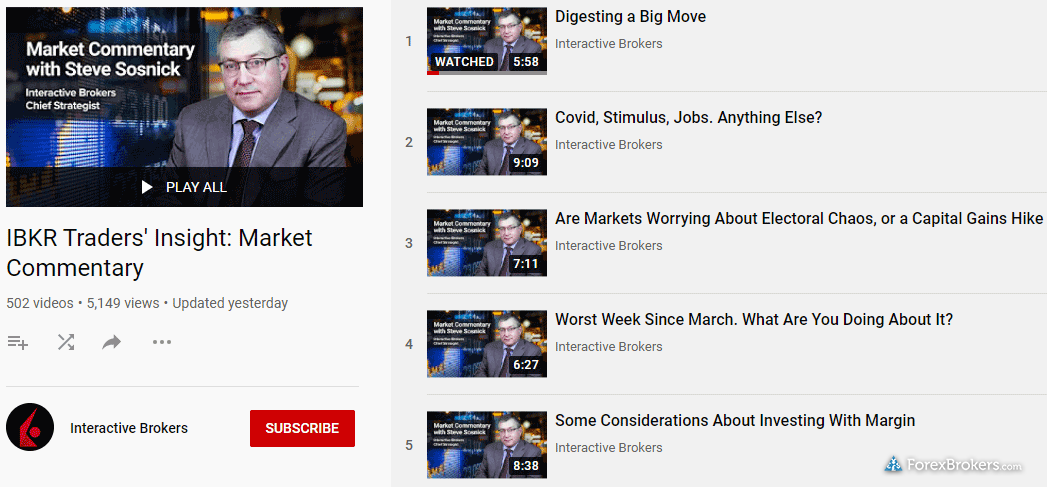Click the title 'Digesting a Big Move'
Screen dimensions: 1047x487
tap(630, 17)
